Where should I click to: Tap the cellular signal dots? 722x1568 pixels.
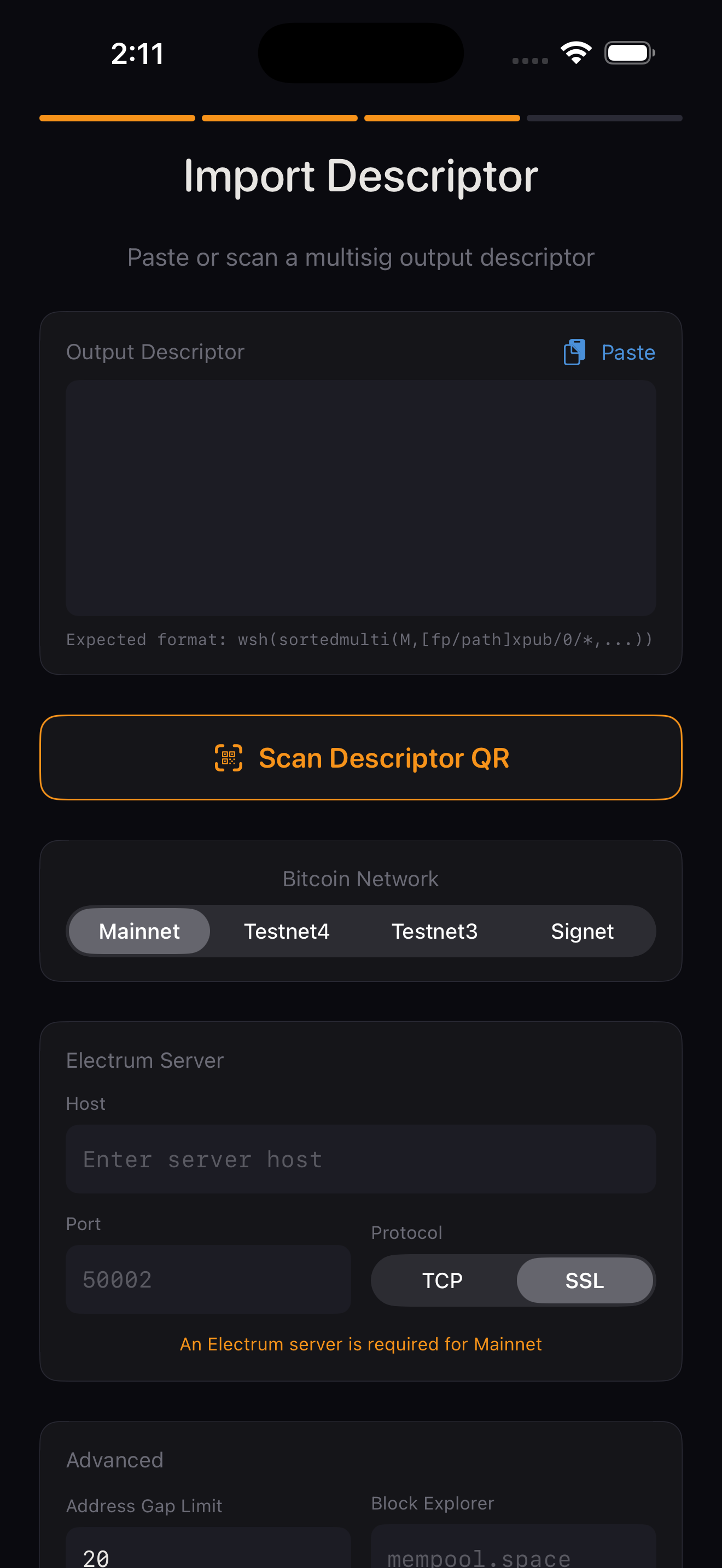click(x=529, y=60)
